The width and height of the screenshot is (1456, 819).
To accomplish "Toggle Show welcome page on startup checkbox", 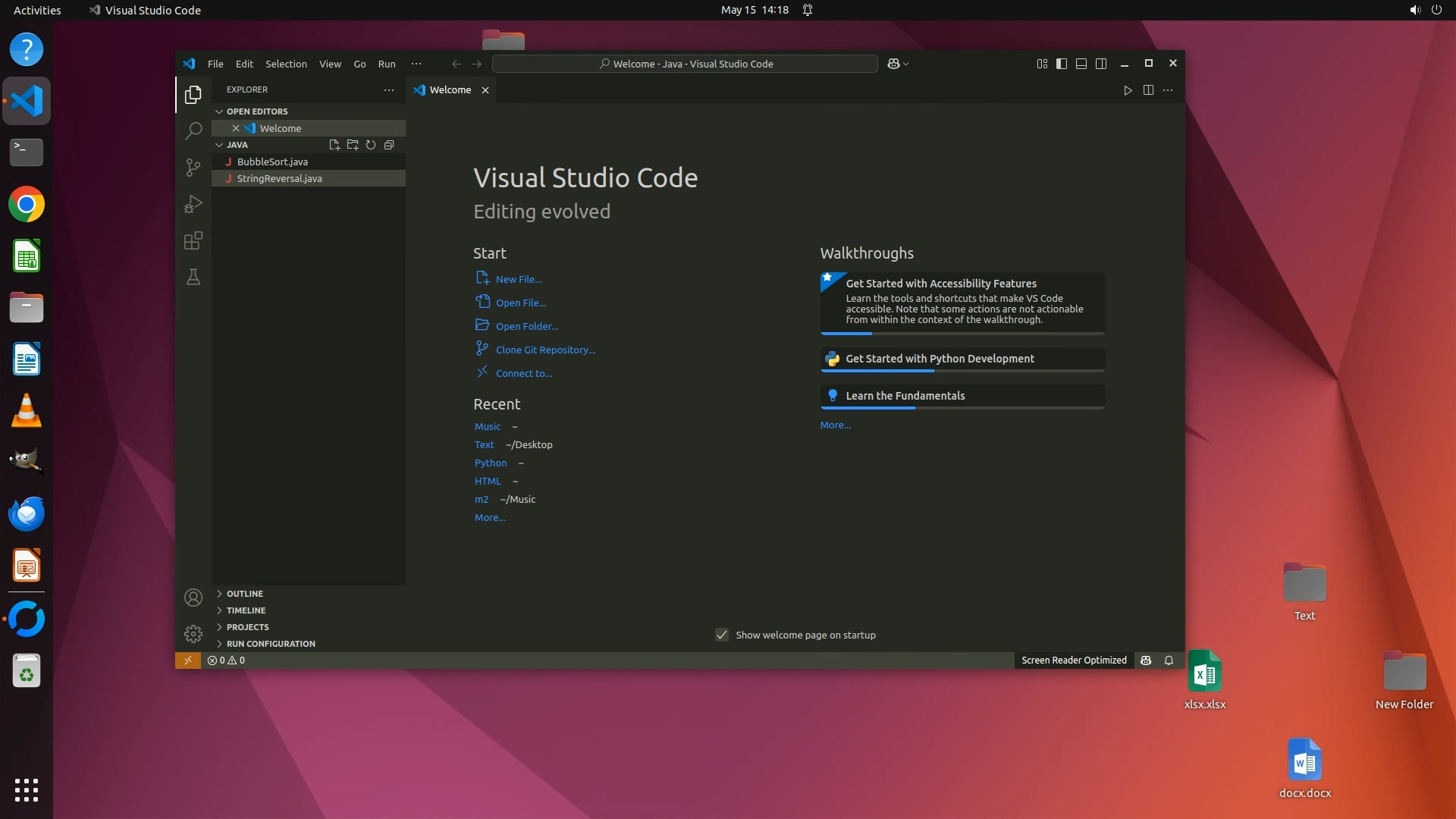I will pos(722,635).
